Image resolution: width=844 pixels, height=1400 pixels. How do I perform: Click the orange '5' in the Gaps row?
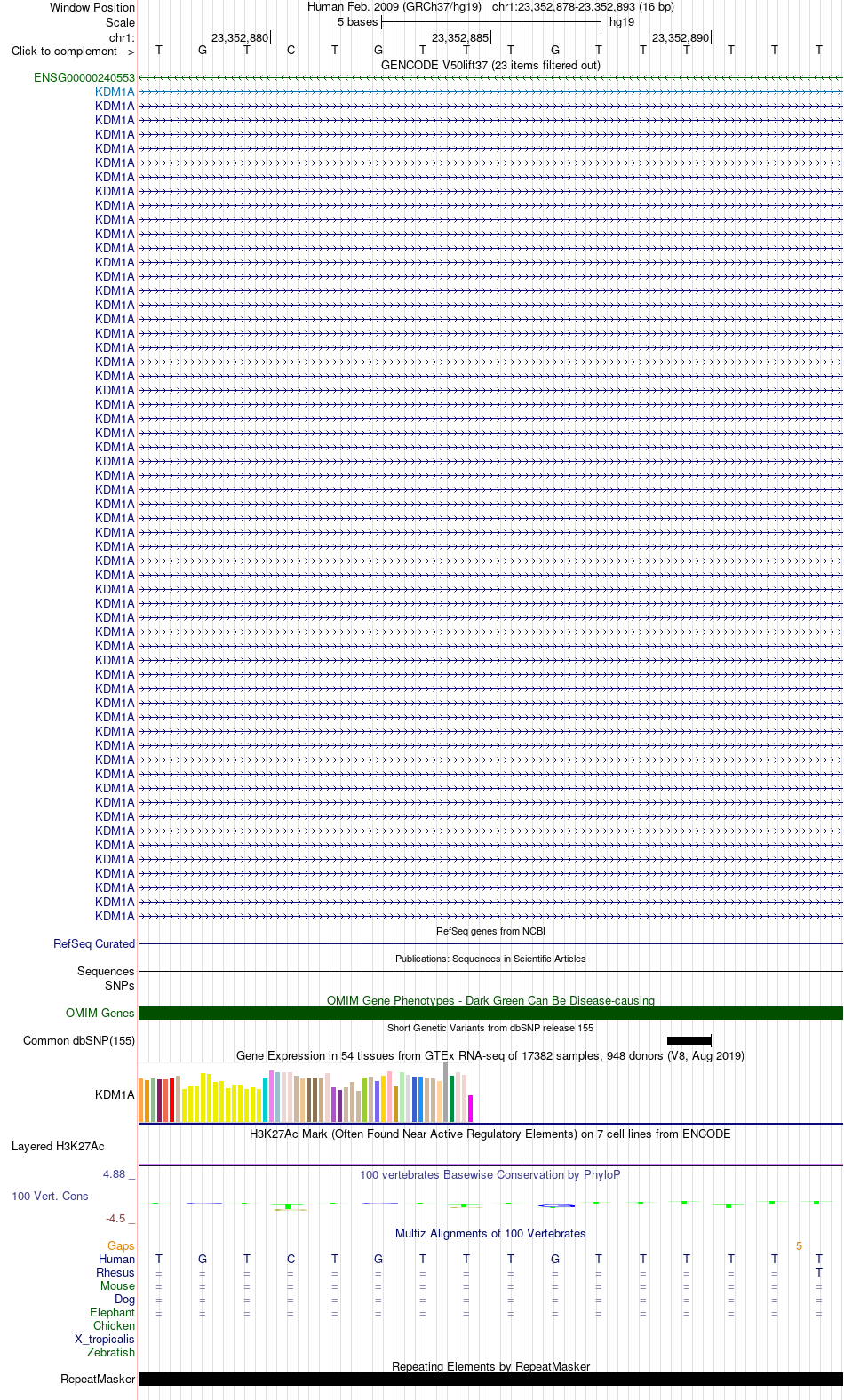point(799,1247)
